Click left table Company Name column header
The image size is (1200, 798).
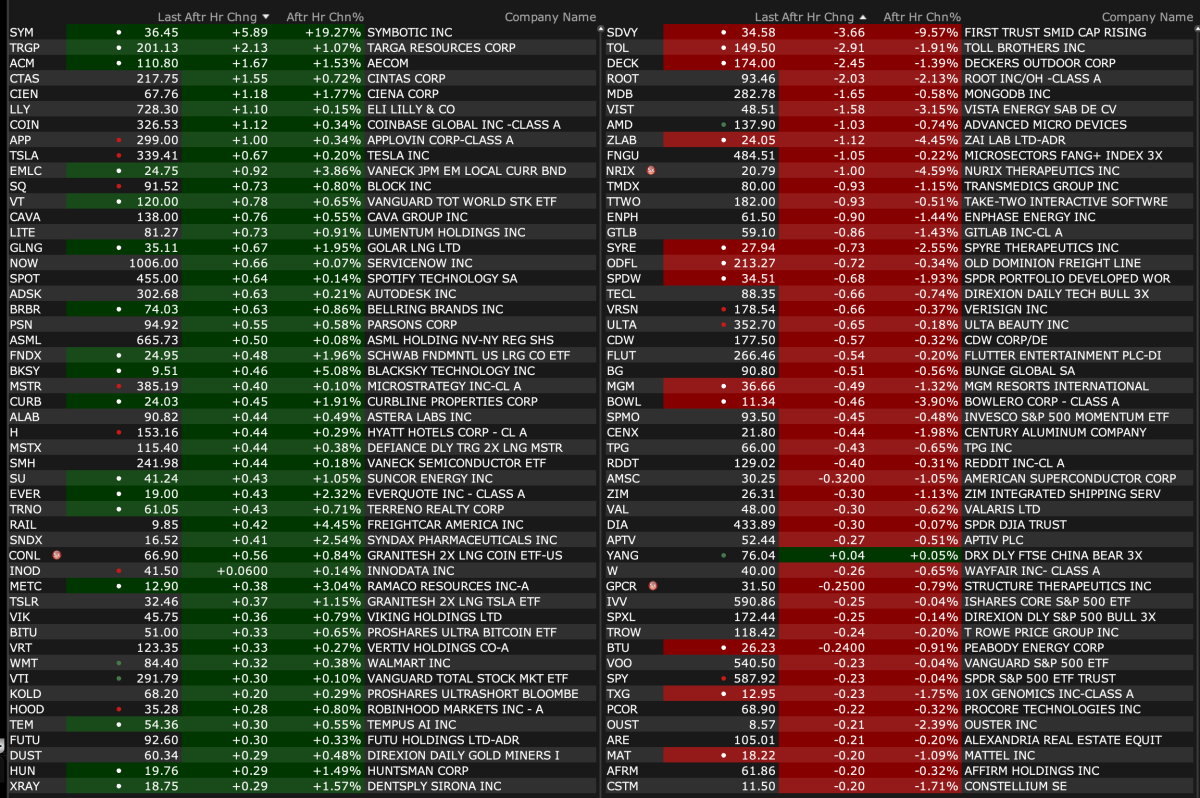[x=550, y=17]
